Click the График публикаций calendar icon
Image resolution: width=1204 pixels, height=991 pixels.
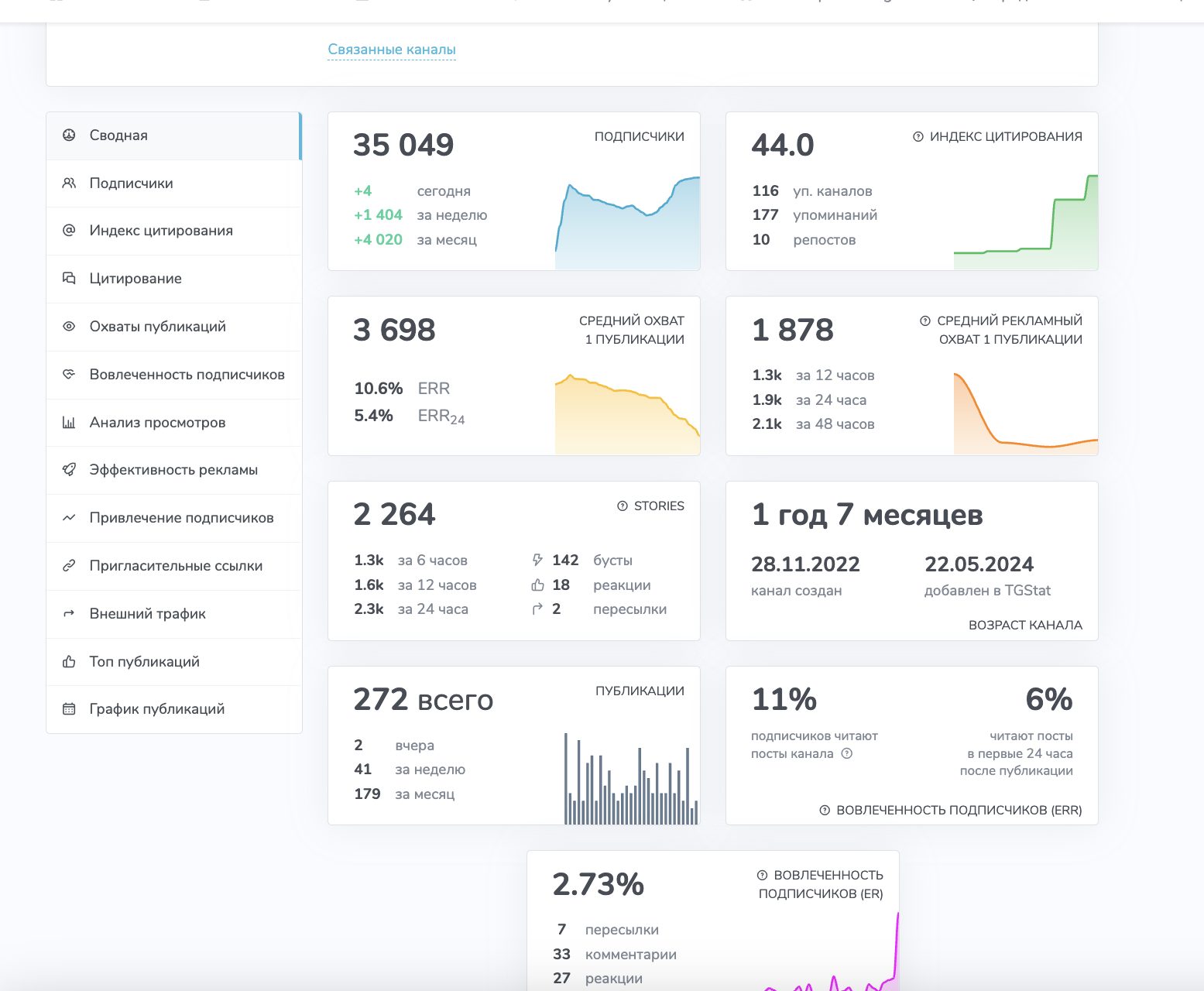pyautogui.click(x=69, y=708)
